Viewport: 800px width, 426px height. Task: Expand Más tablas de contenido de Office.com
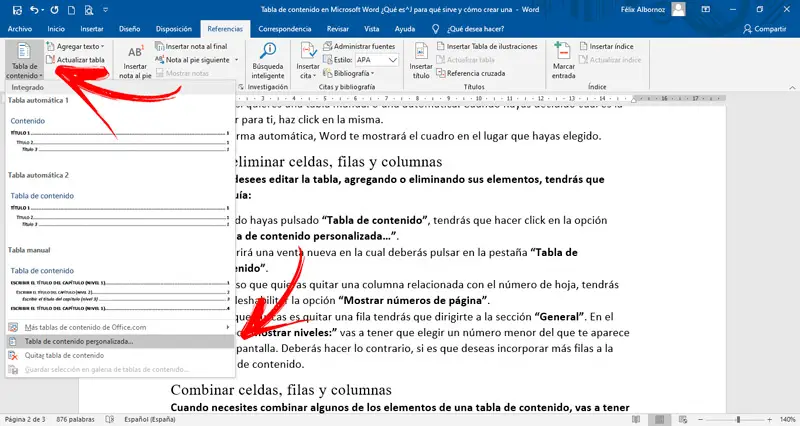(120, 328)
